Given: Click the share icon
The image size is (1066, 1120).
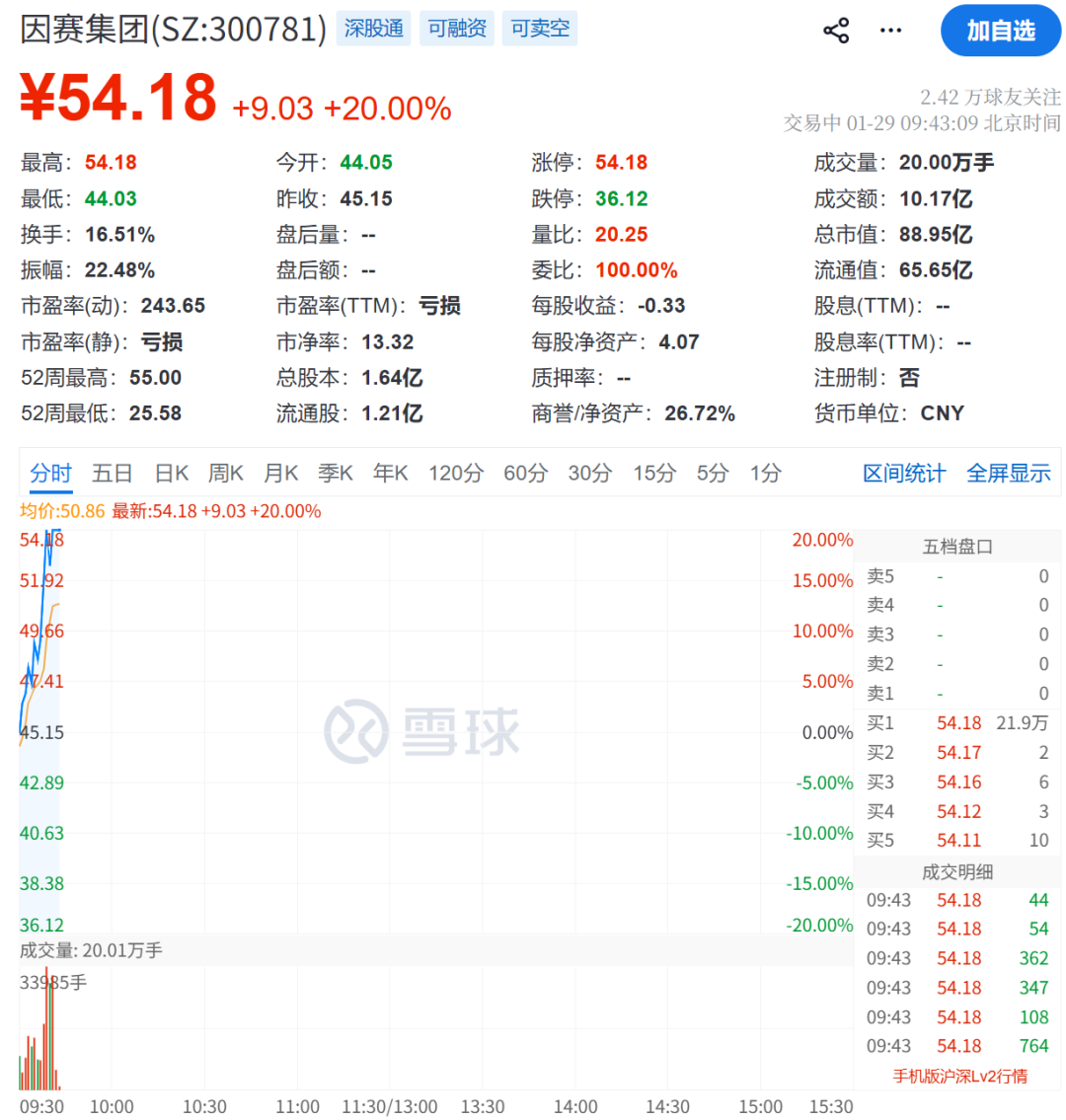Looking at the screenshot, I should 836,30.
